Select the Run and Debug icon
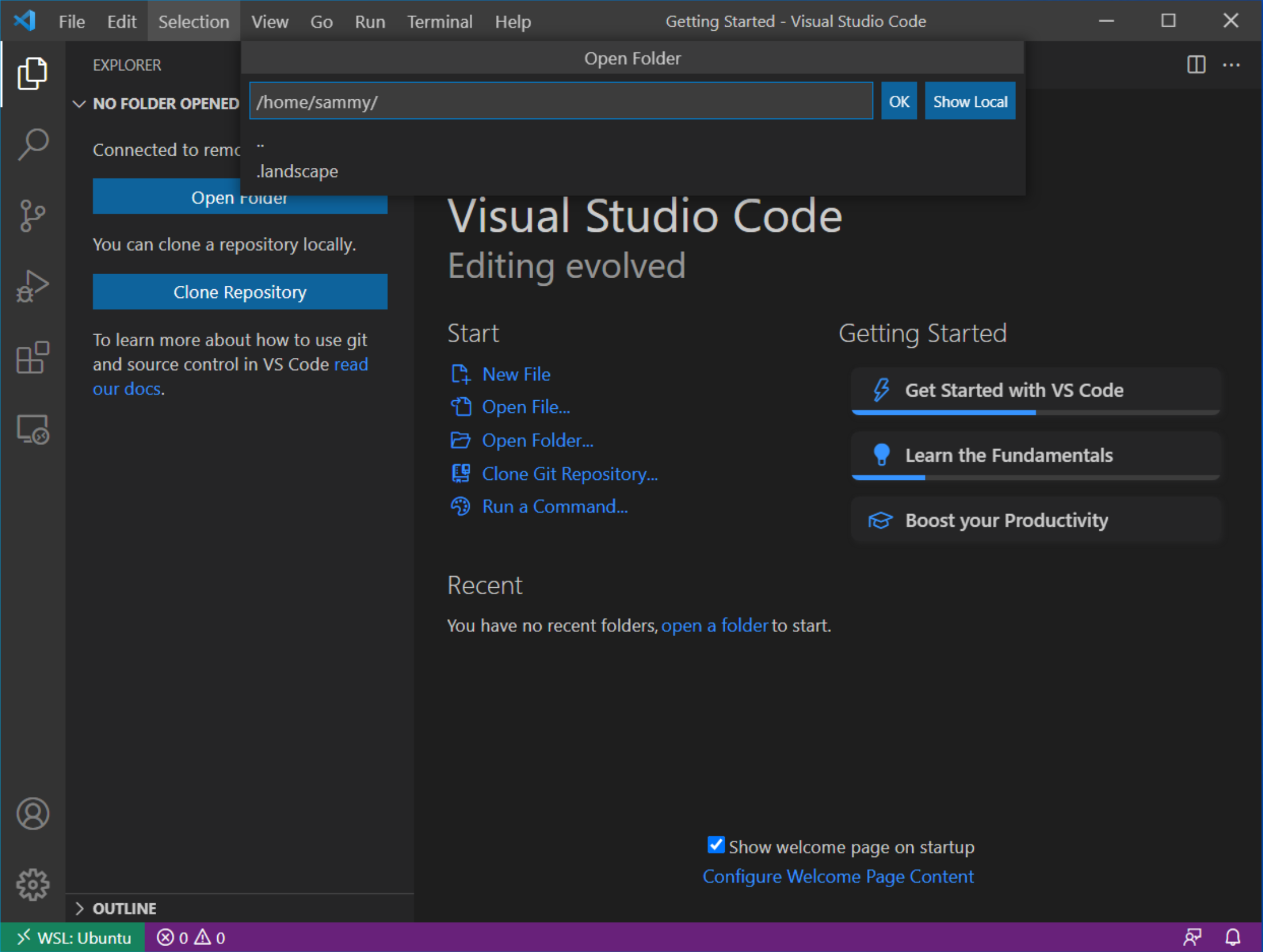 click(x=32, y=285)
